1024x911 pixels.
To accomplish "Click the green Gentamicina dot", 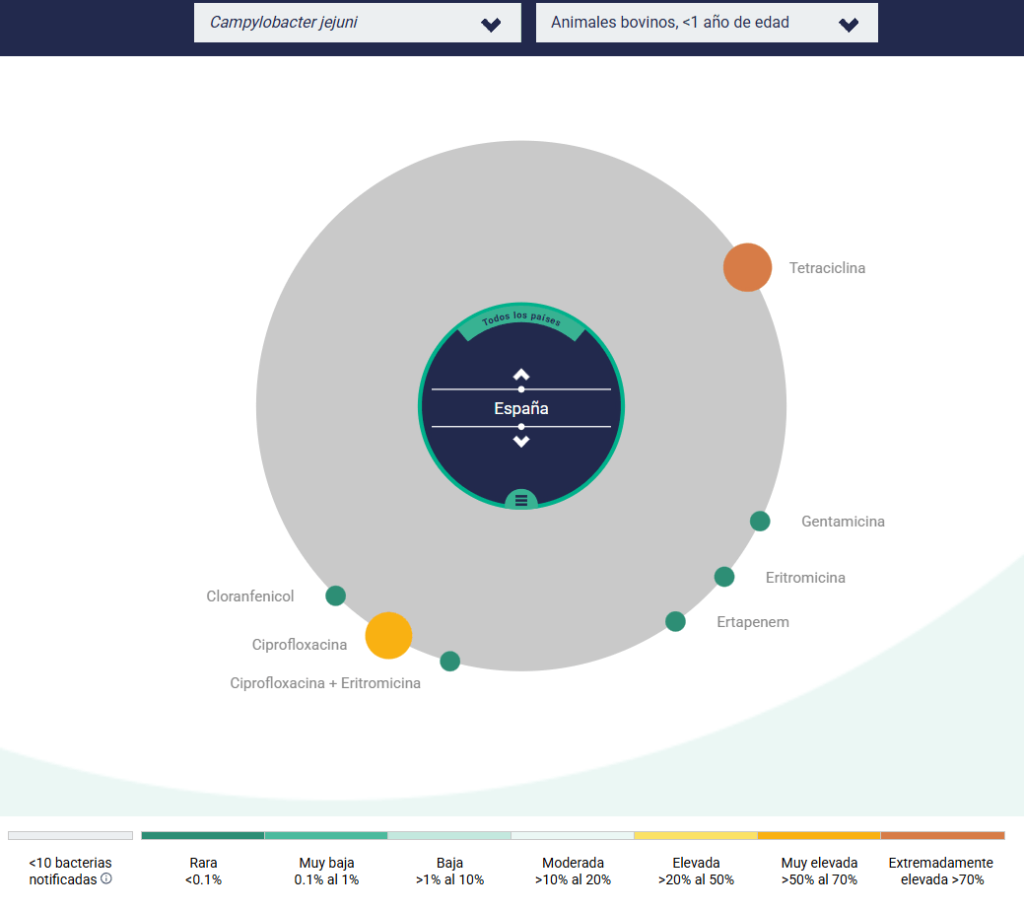I will click(x=760, y=521).
